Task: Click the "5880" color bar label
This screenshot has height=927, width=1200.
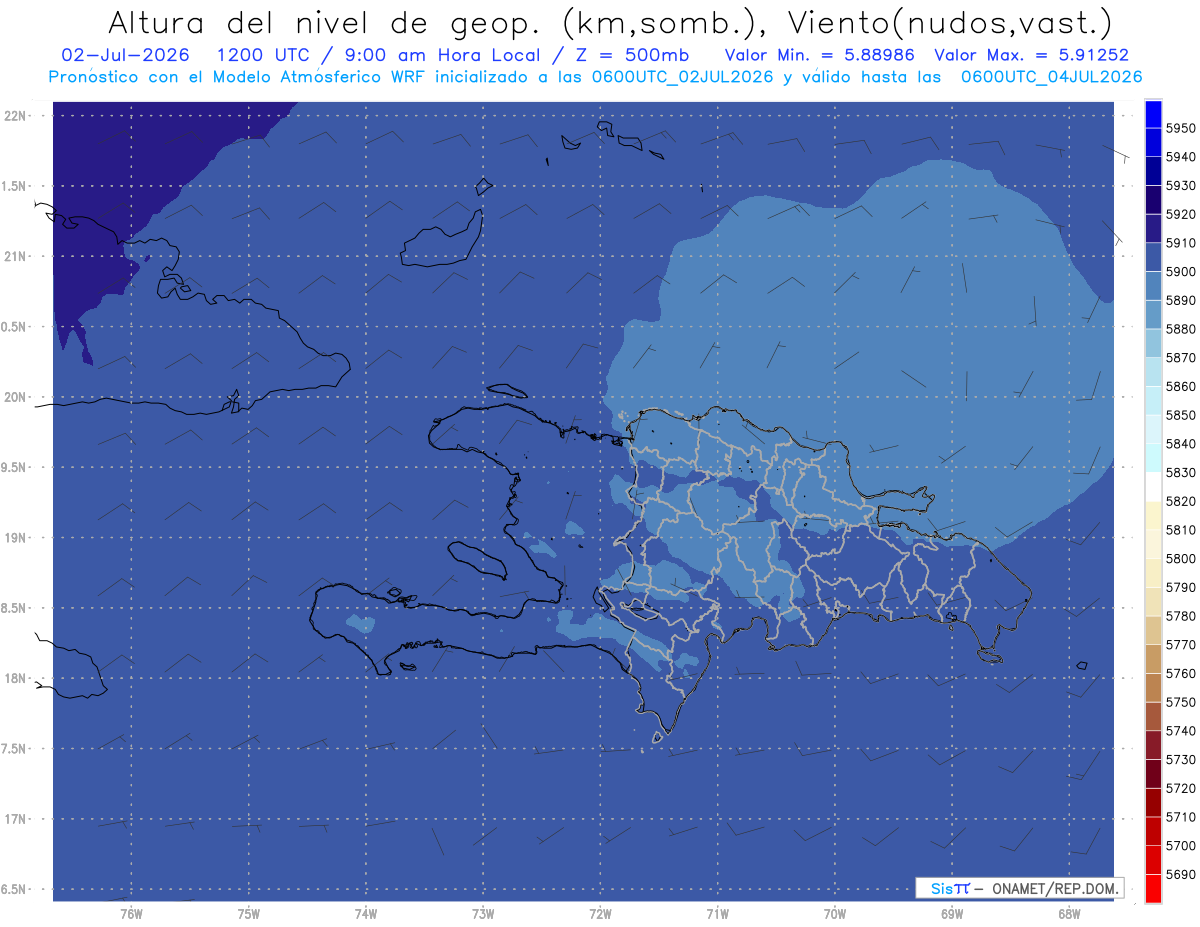Action: tap(1181, 328)
